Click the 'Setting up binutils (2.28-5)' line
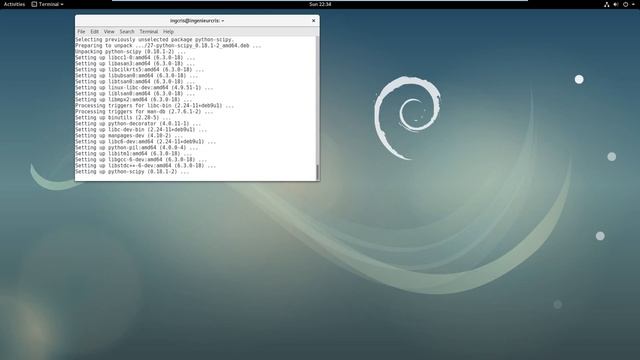The height and width of the screenshot is (360, 640). tap(123, 118)
